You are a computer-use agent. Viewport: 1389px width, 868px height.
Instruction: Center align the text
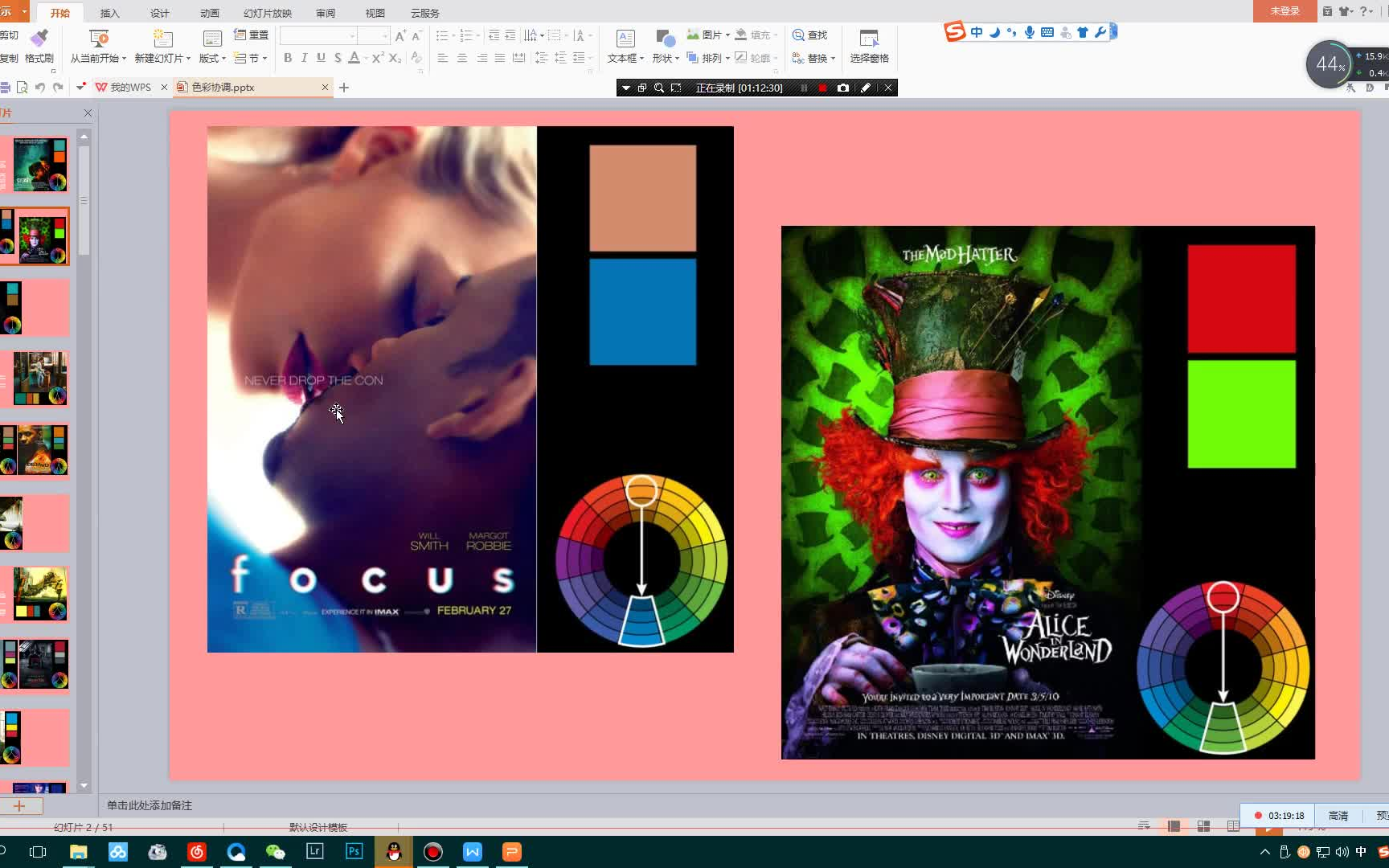461,58
